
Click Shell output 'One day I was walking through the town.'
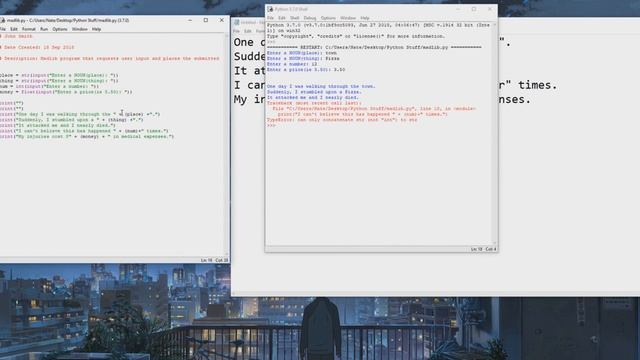(x=321, y=87)
